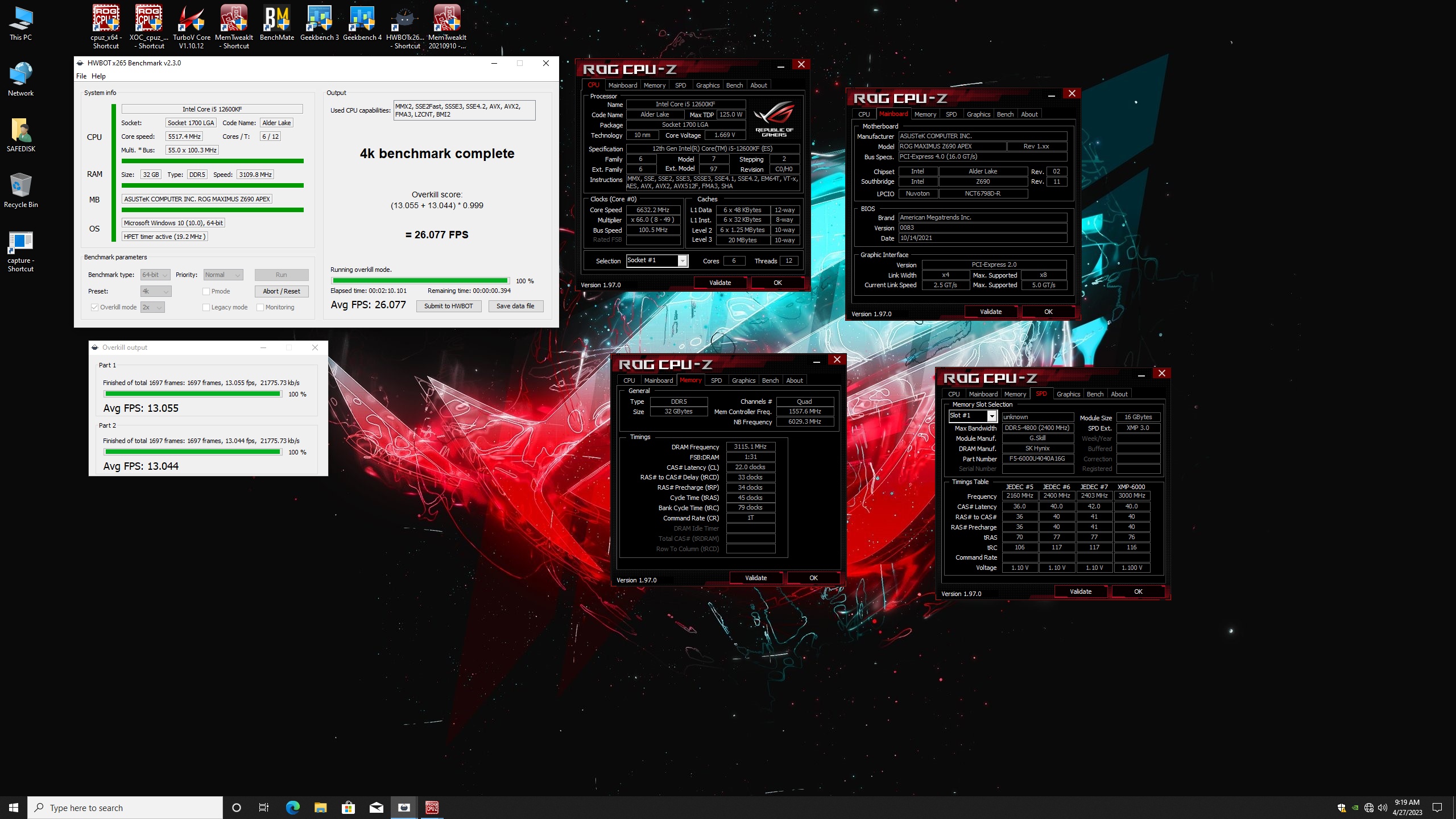
Task: Click OK in SPD CPU-Z window
Action: coord(1138,591)
